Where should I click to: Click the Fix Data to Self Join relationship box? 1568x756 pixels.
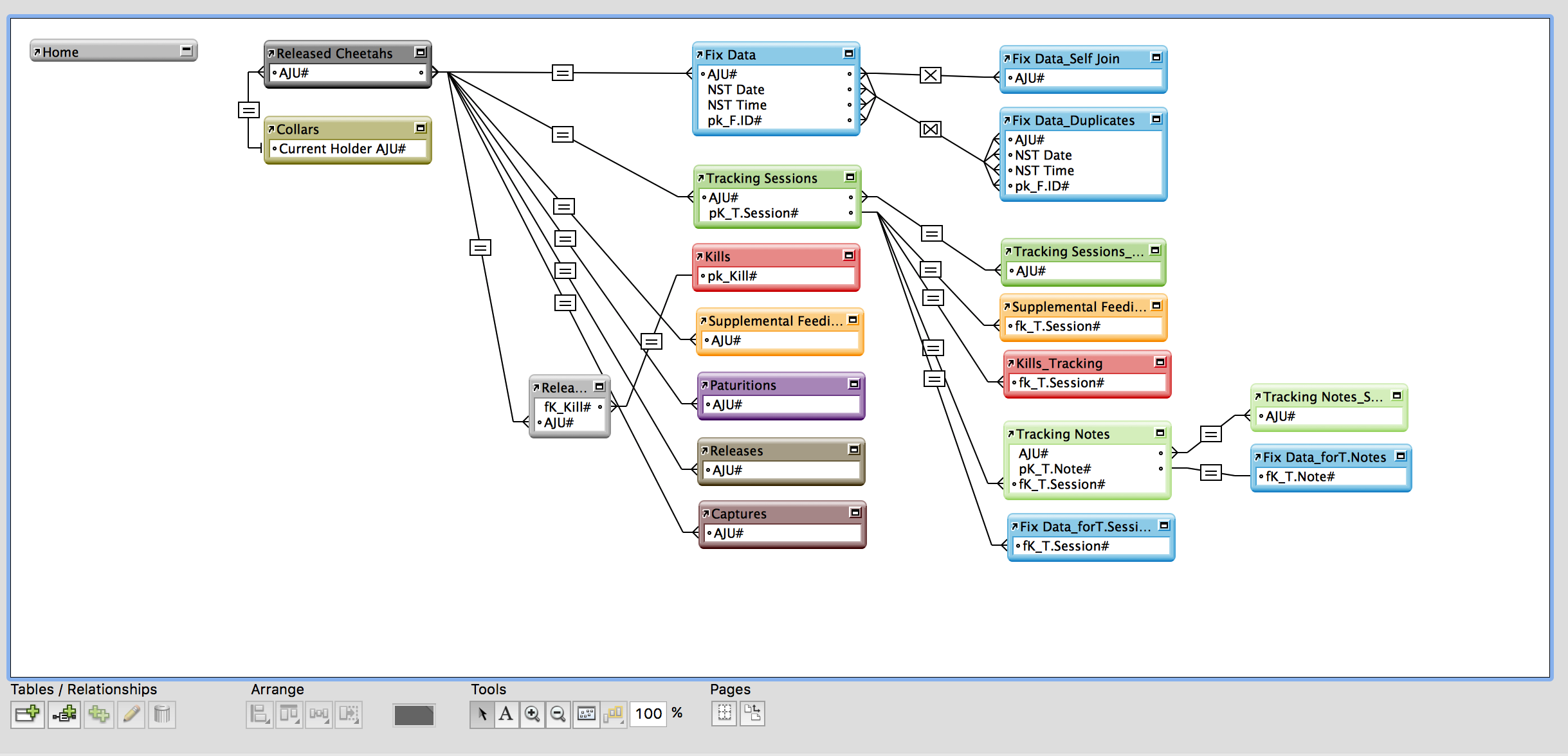coord(930,75)
